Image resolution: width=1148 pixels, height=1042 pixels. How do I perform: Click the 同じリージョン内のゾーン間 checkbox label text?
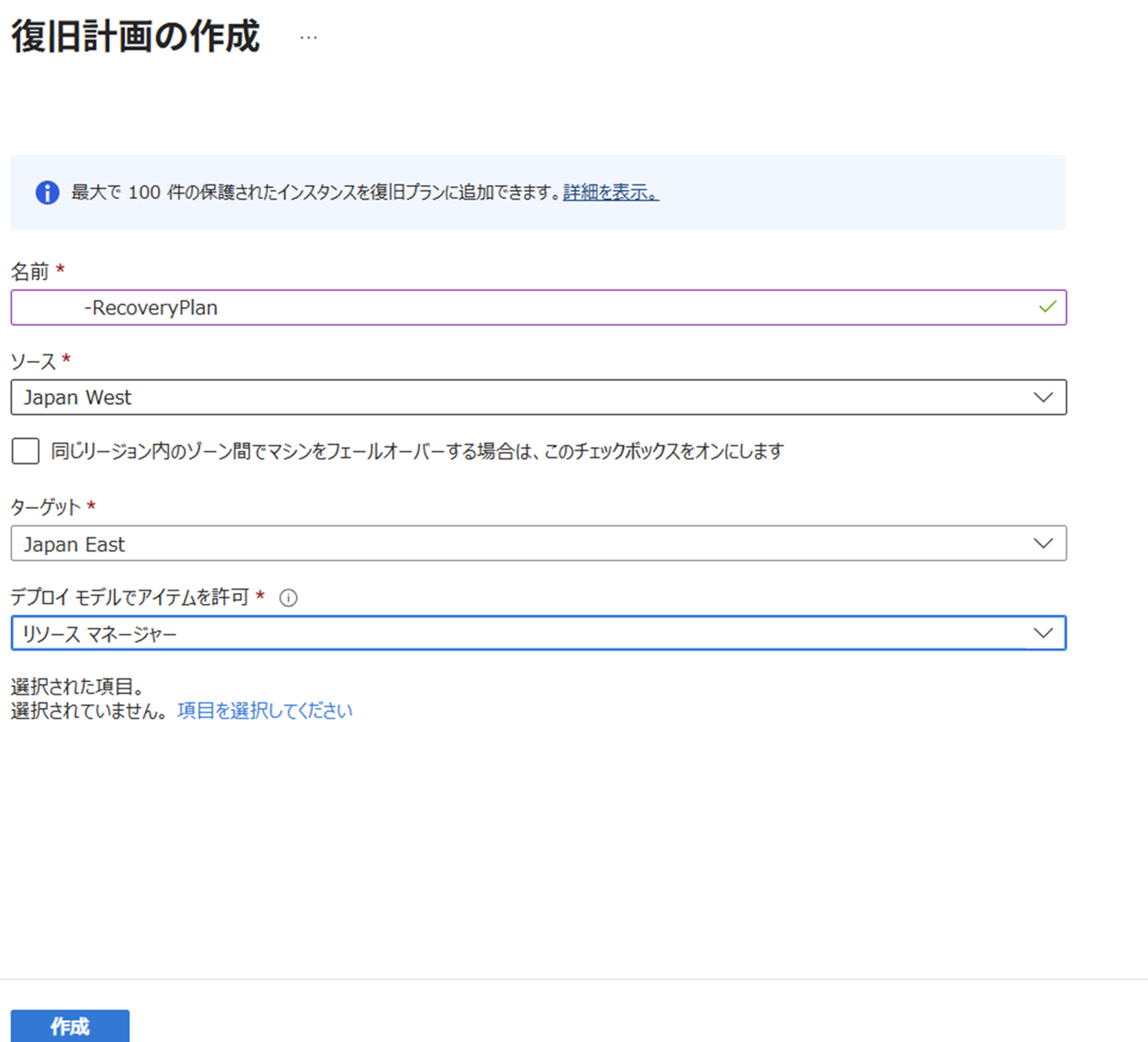click(x=417, y=452)
